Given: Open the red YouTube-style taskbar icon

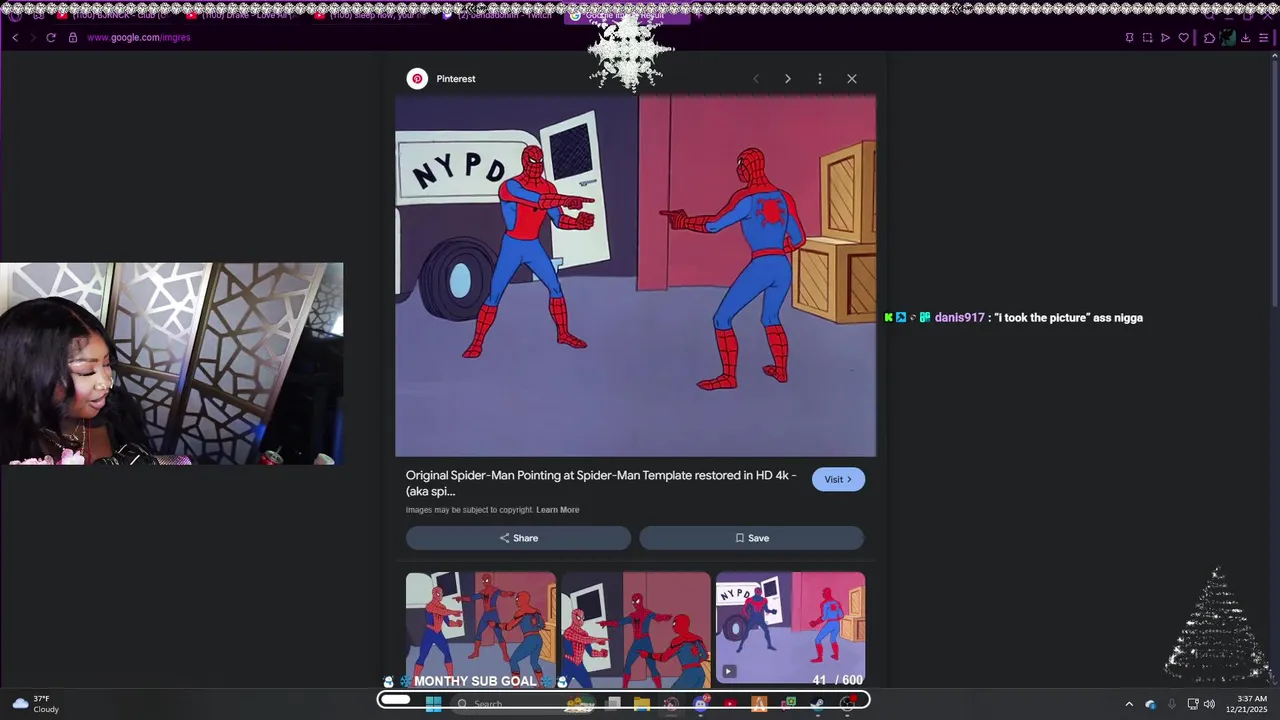Looking at the screenshot, I should 730,704.
